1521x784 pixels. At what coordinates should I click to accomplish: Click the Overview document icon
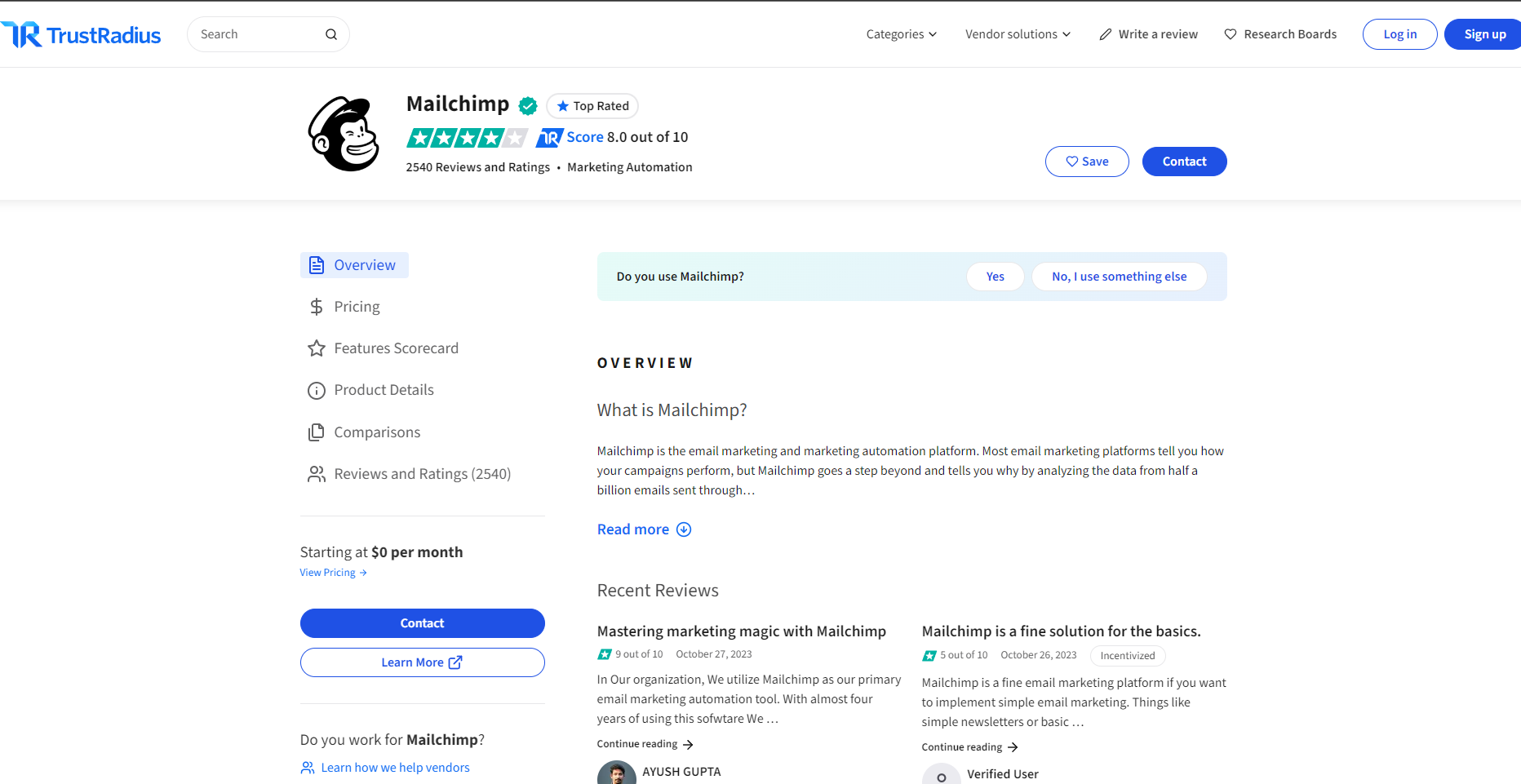coord(317,265)
